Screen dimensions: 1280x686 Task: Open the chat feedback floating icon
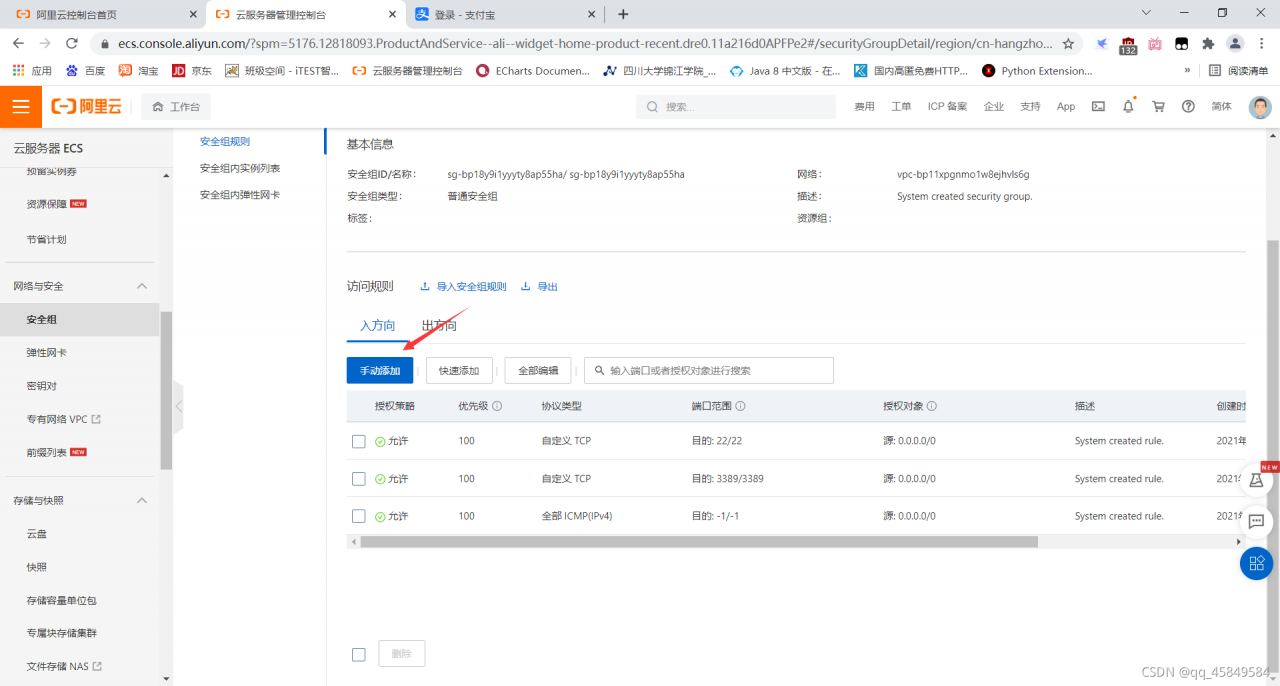1256,521
